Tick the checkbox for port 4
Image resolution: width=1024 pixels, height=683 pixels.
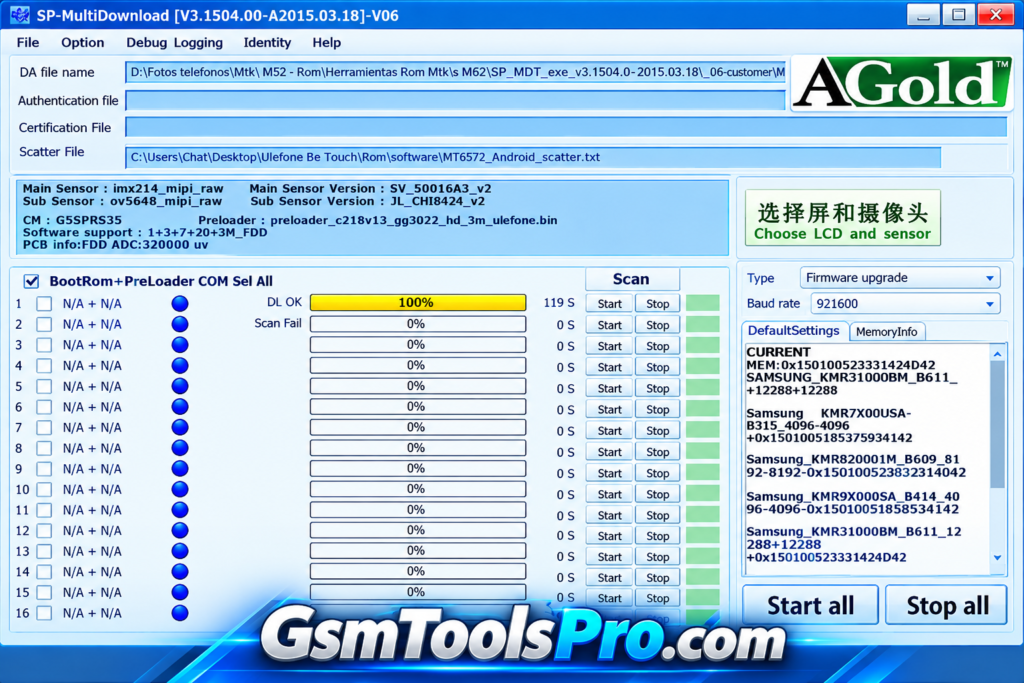[44, 366]
